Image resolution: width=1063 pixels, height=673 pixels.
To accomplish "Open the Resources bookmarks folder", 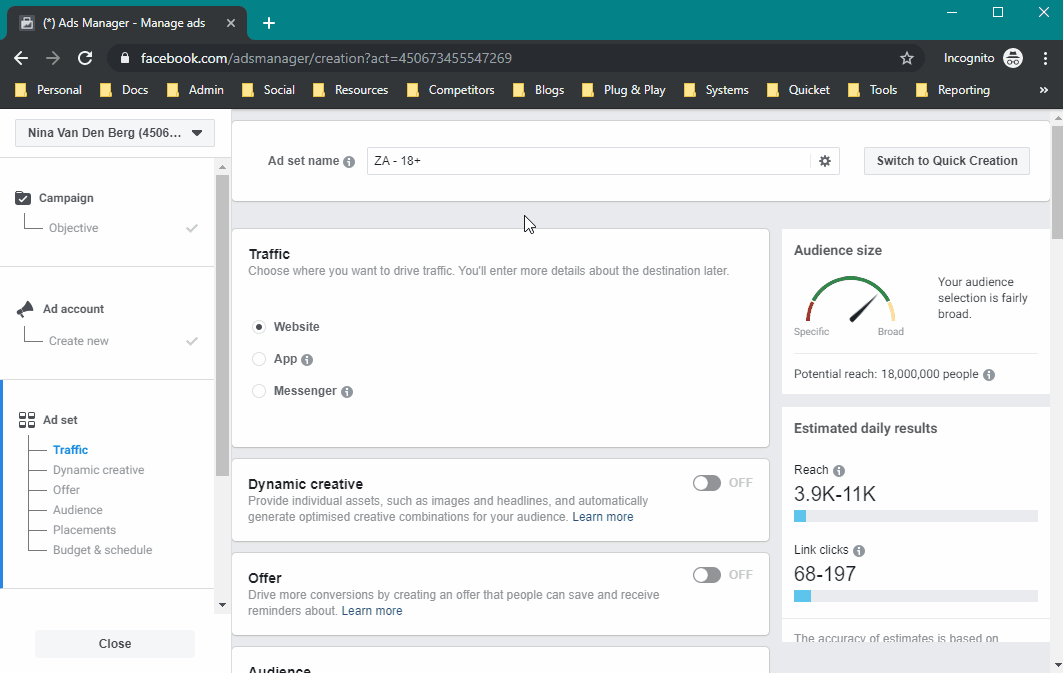I will click(x=350, y=89).
